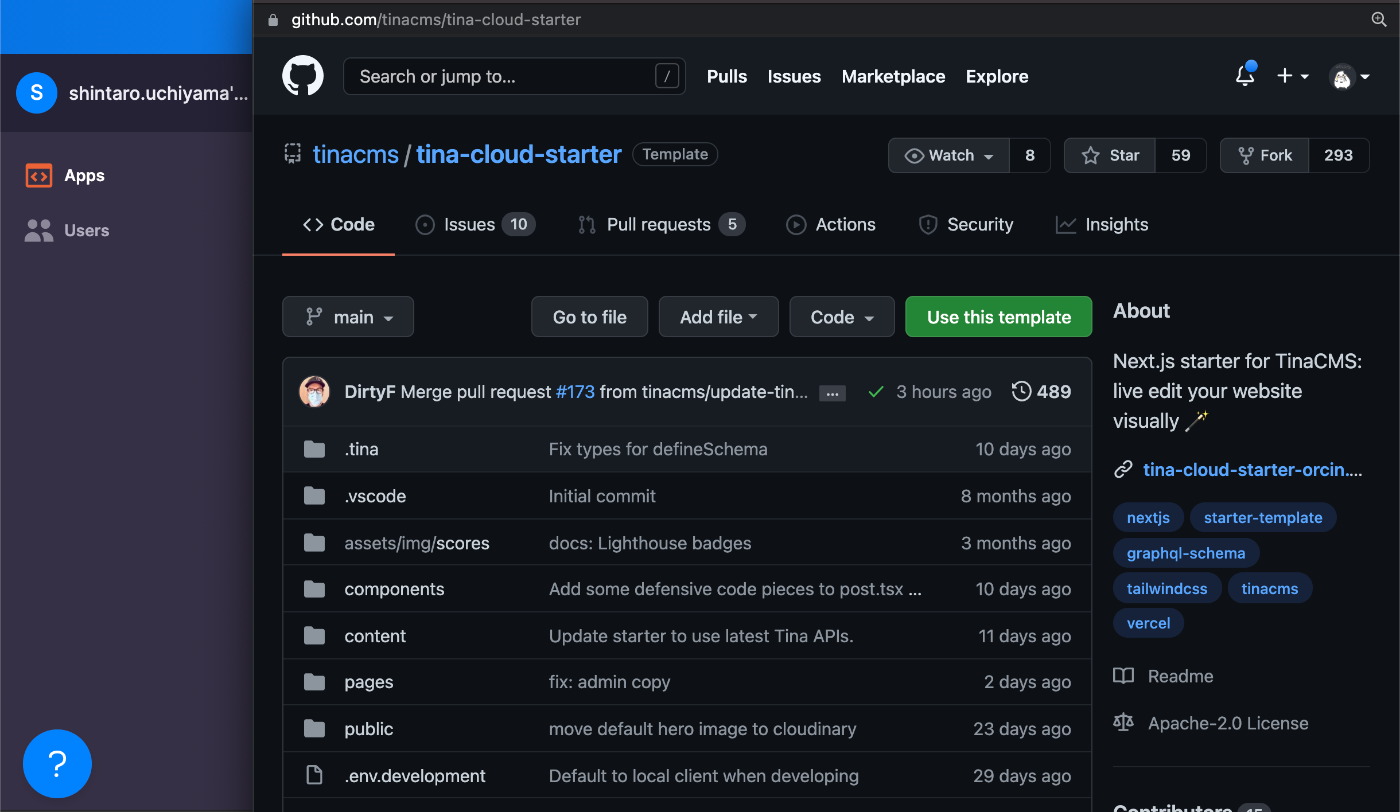Click the repository template icon beside tinacms

click(293, 154)
